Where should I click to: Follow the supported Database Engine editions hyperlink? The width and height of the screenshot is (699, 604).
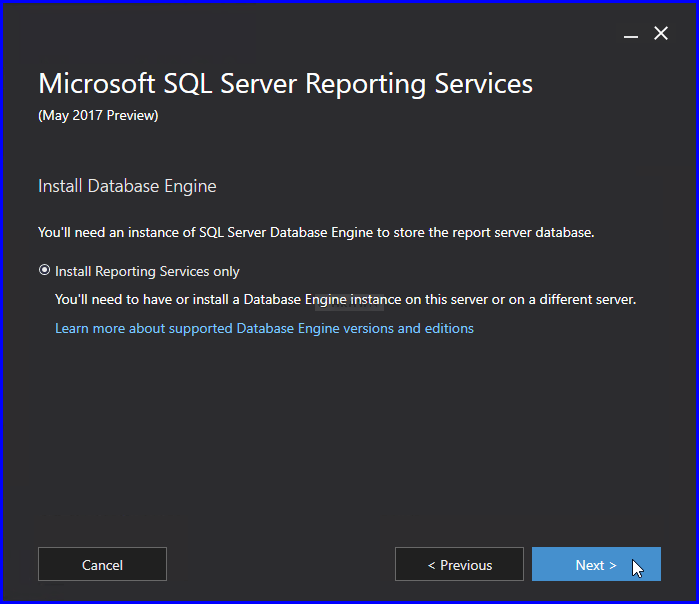[264, 328]
